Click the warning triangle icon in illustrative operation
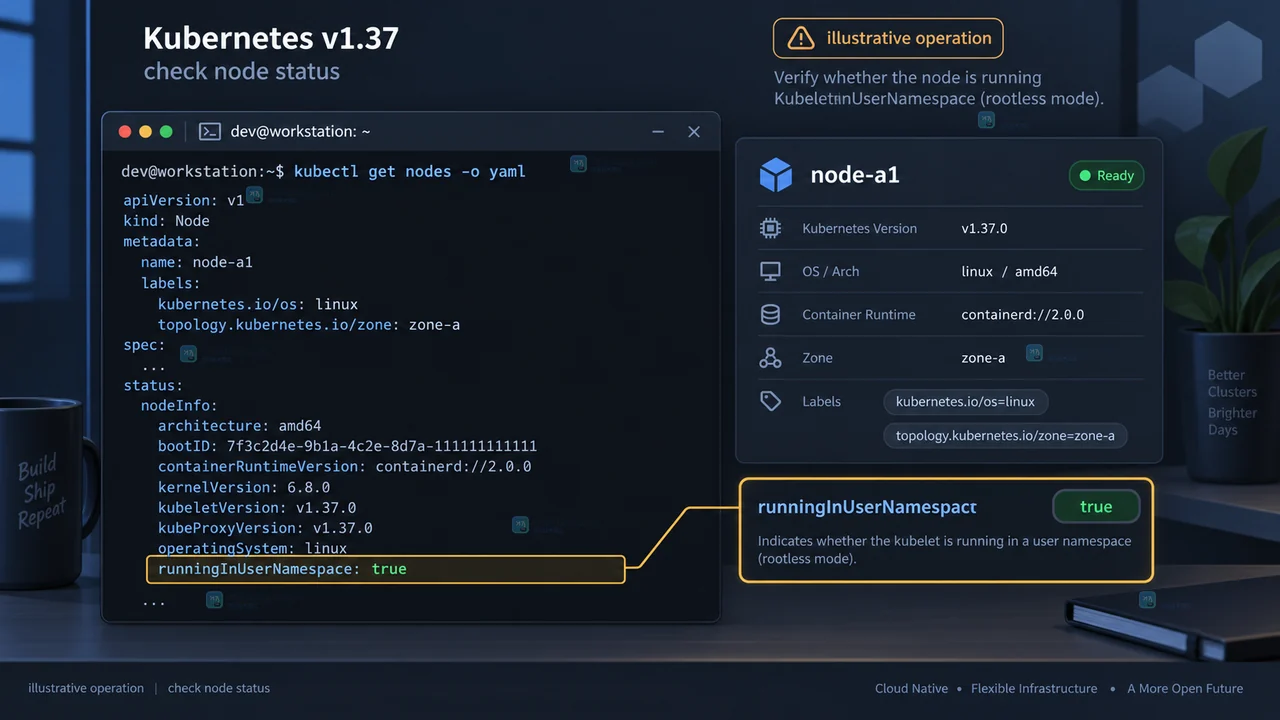Screen dimensions: 1280x720 click(x=800, y=39)
